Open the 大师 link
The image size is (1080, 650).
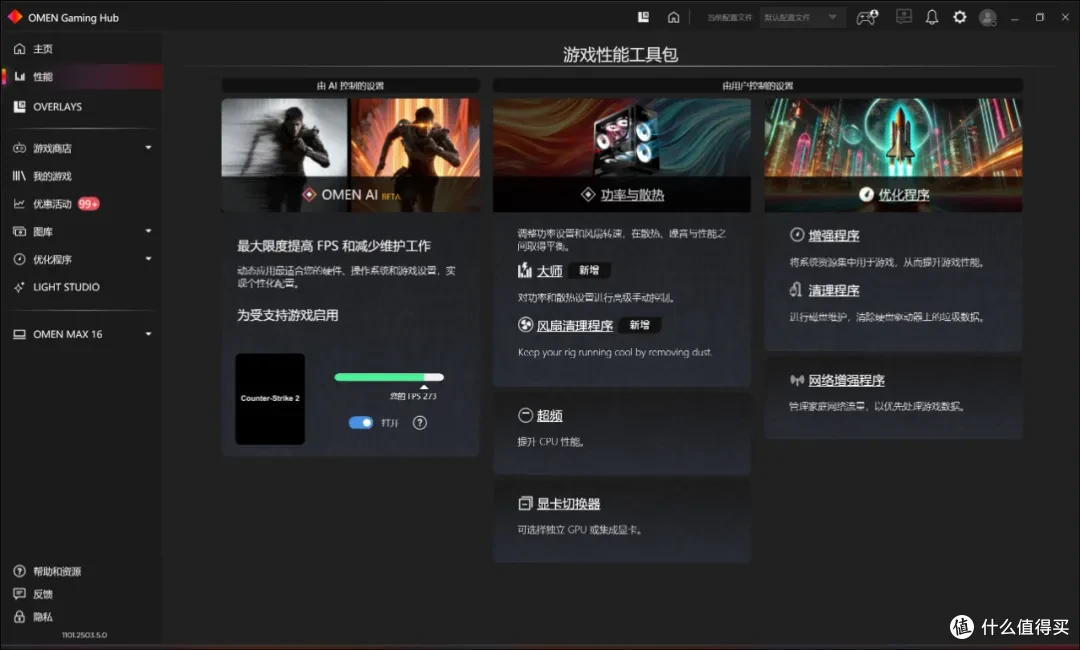[550, 271]
